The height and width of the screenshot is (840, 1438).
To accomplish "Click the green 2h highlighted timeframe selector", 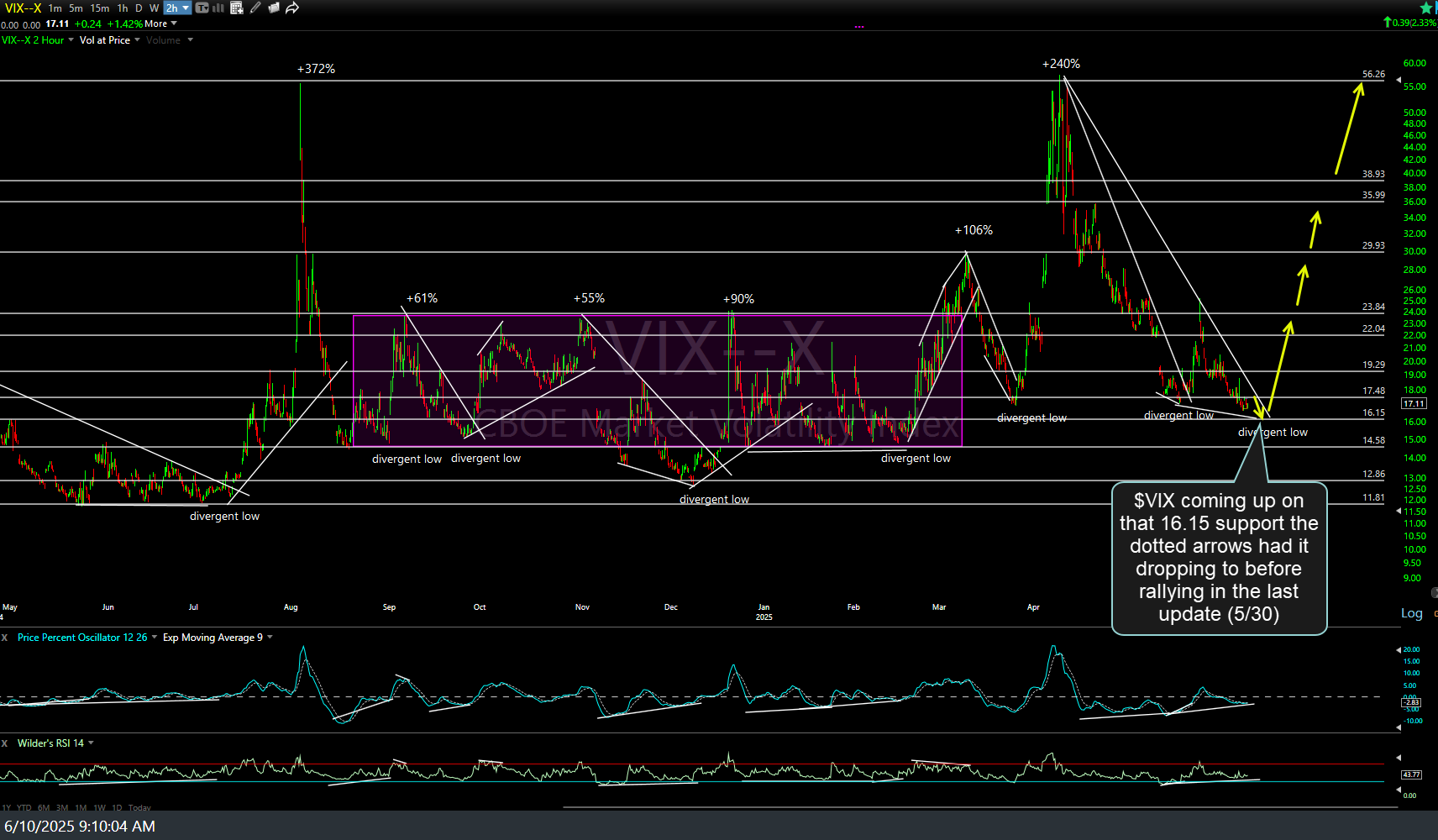I will 172,8.
